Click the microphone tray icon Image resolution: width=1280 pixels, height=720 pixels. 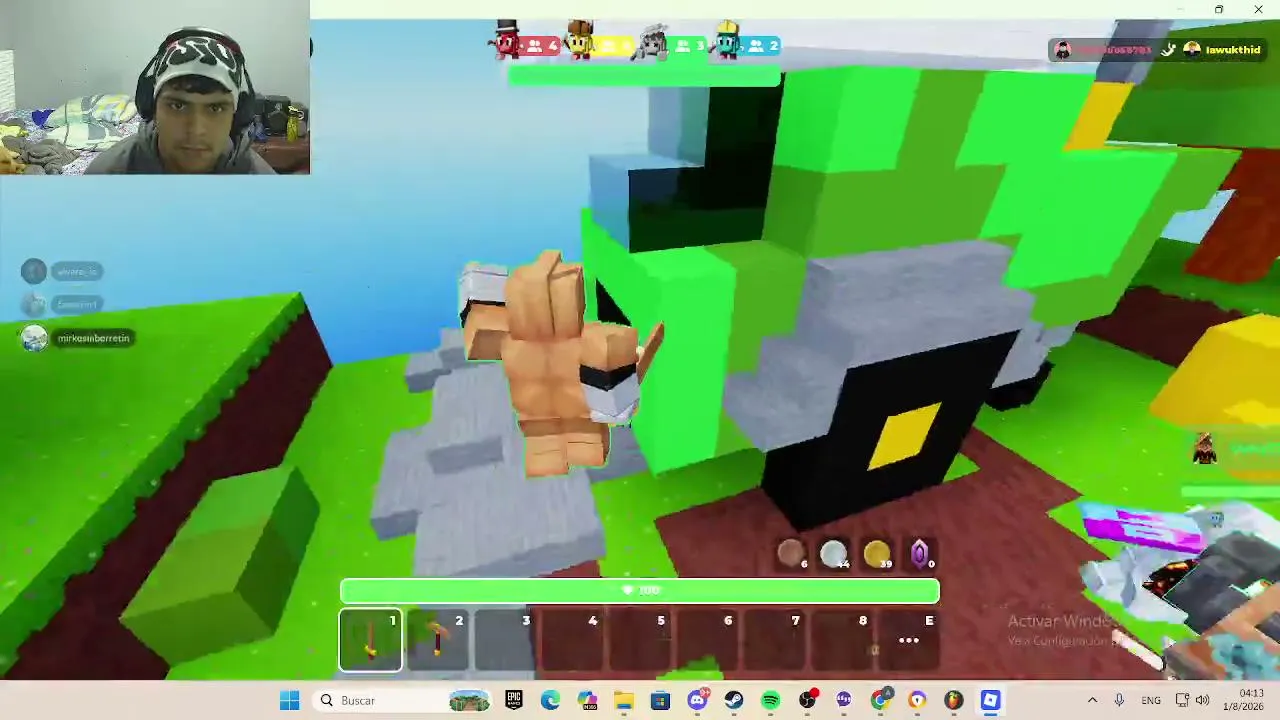[x=1119, y=701]
